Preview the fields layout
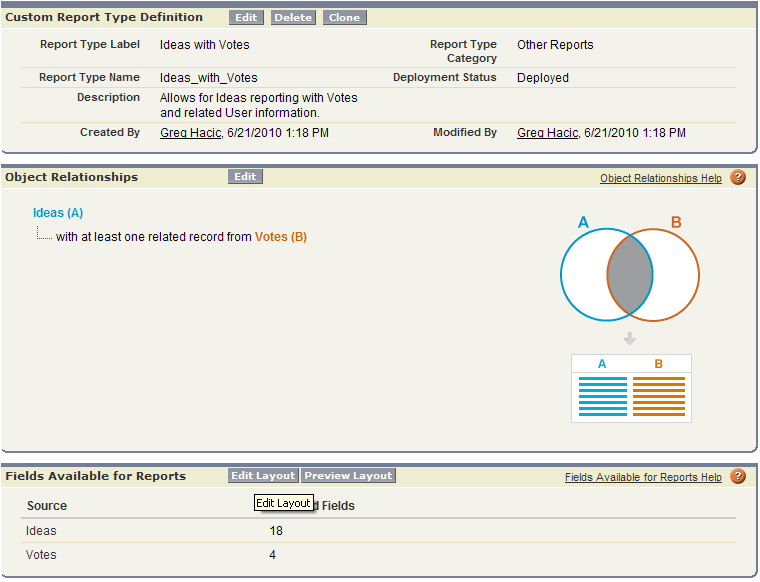 pyautogui.click(x=349, y=476)
